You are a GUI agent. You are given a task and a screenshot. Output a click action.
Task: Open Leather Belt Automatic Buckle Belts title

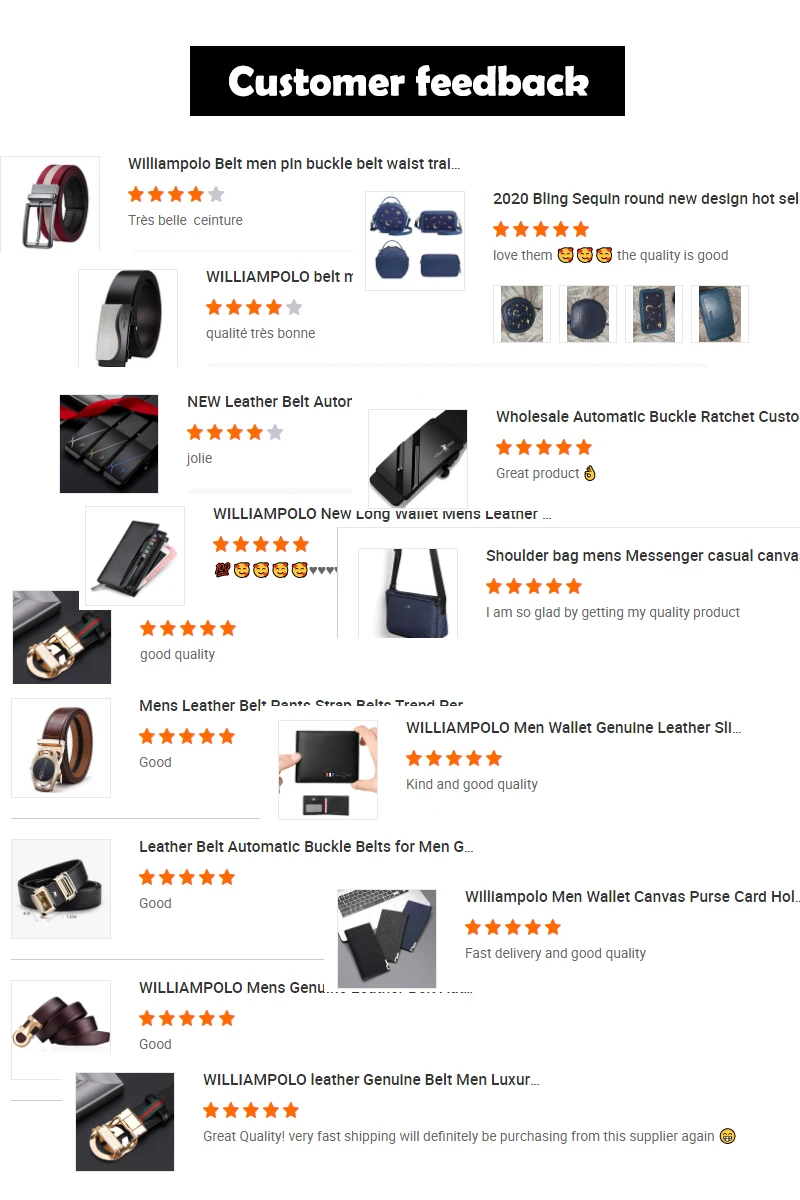pyautogui.click(x=306, y=847)
